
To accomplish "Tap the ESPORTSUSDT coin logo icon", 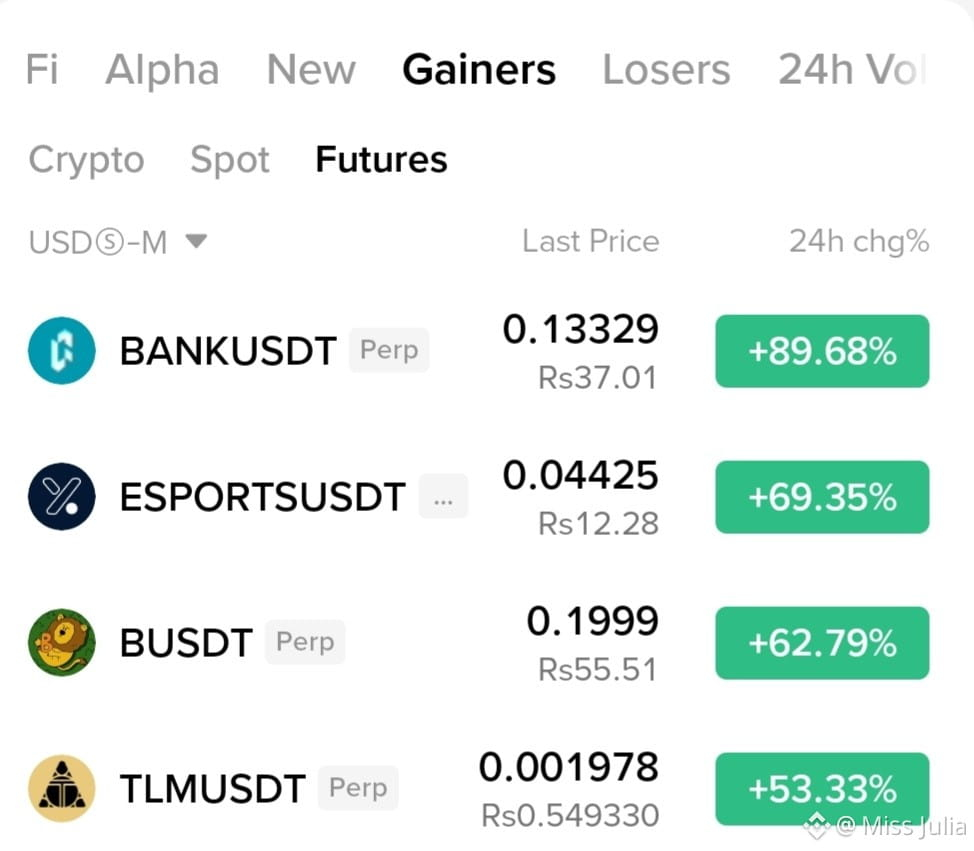I will [x=61, y=496].
